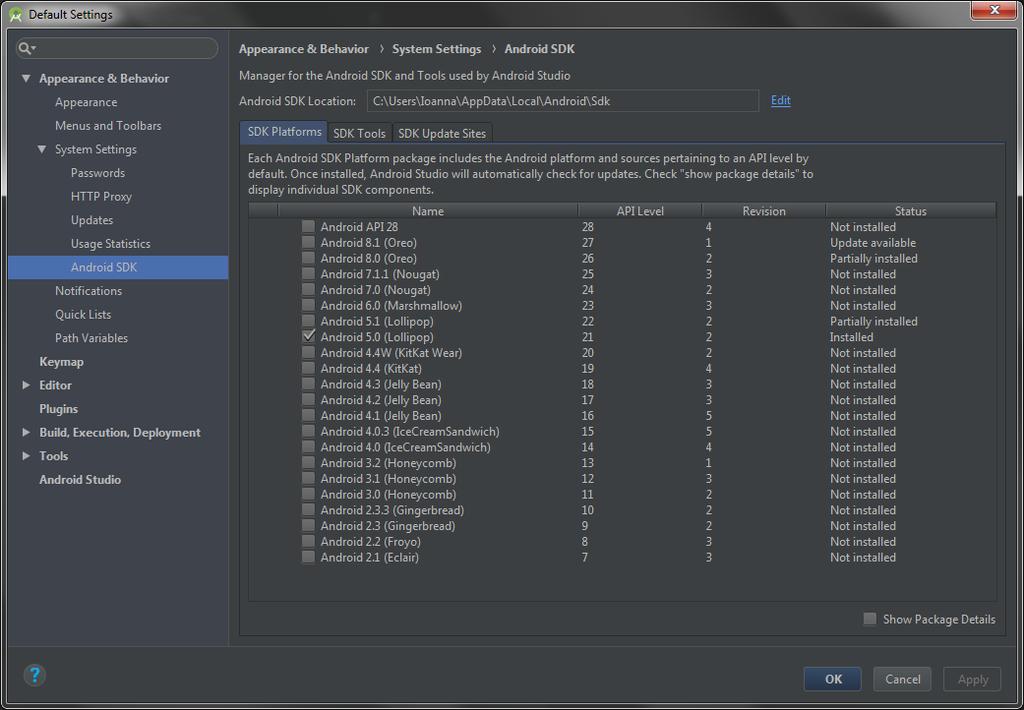1024x710 pixels.
Task: Select Android 3.2 (Honeycomb) row name
Action: click(x=389, y=463)
